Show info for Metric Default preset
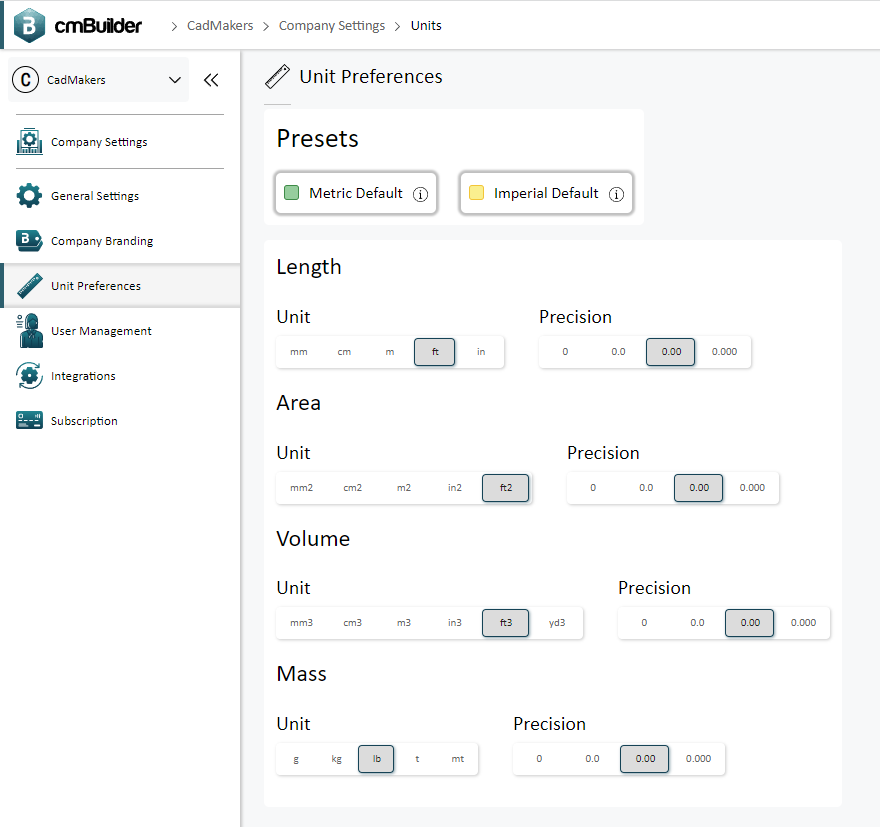Screen dimensions: 880x827 coord(420,194)
